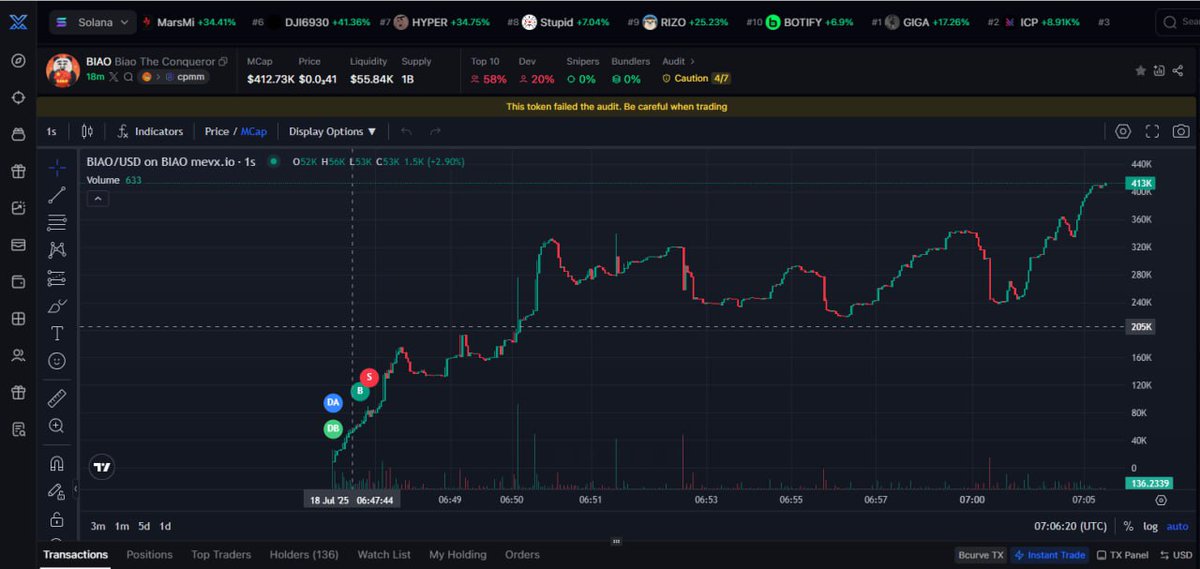Screen dimensions: 1200x569
Task: Collapse the chart legend with chevron
Action: [x=98, y=199]
